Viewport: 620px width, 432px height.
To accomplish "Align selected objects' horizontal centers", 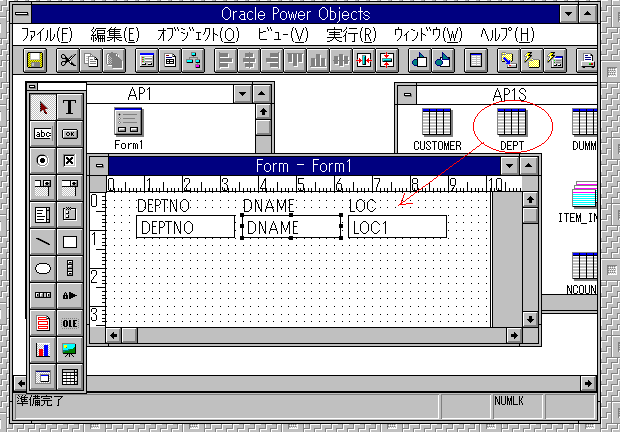I will point(249,60).
